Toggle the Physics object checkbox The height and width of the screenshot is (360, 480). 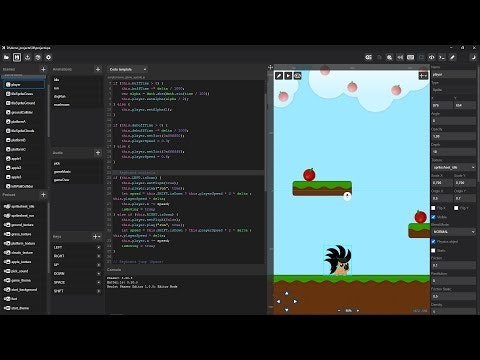[433, 241]
